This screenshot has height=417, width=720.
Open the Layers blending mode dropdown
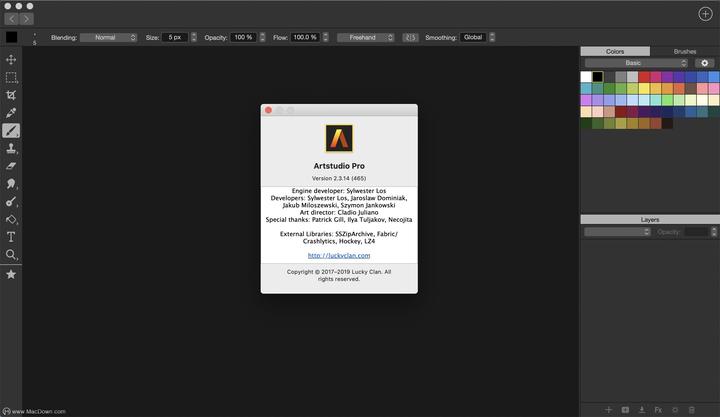tap(617, 232)
